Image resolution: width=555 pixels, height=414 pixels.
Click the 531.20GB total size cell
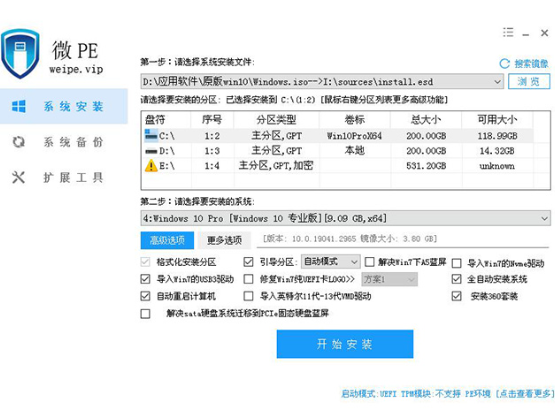click(426, 166)
